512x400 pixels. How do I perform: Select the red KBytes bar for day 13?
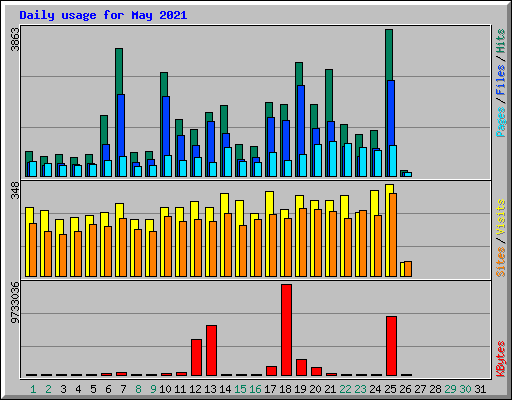[211, 350]
